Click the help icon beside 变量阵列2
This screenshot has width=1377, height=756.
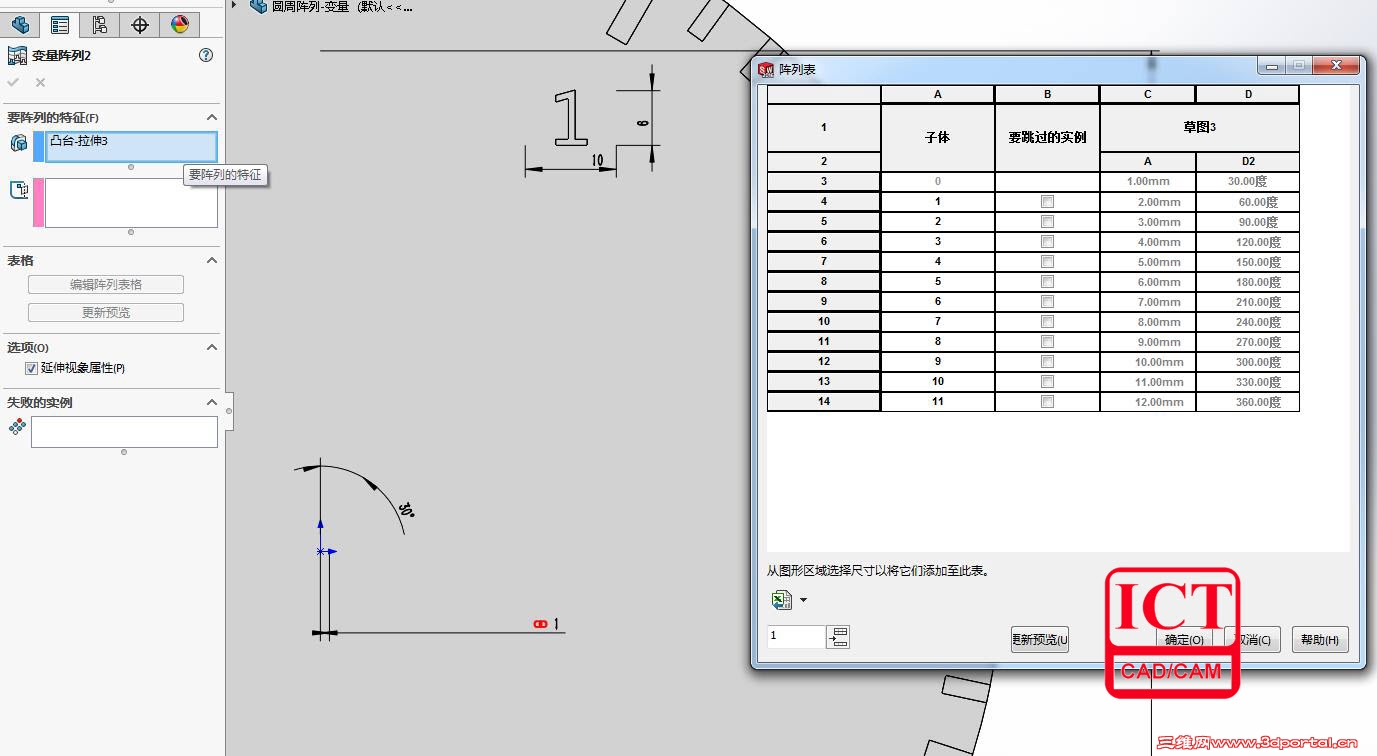pyautogui.click(x=206, y=56)
